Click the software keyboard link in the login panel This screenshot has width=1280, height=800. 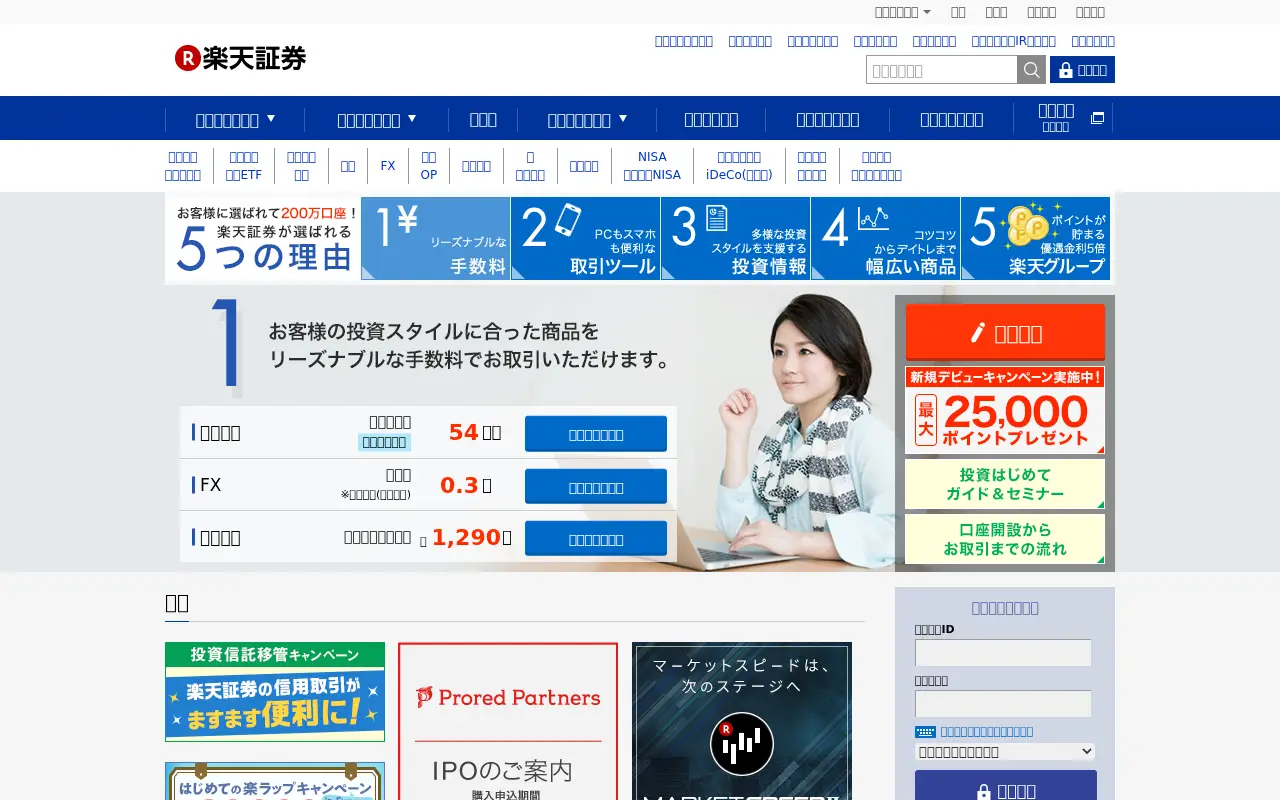pos(986,732)
